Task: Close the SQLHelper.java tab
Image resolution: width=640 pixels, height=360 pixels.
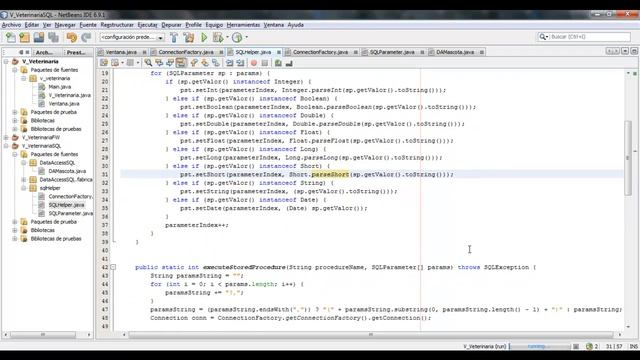Action: click(279, 52)
